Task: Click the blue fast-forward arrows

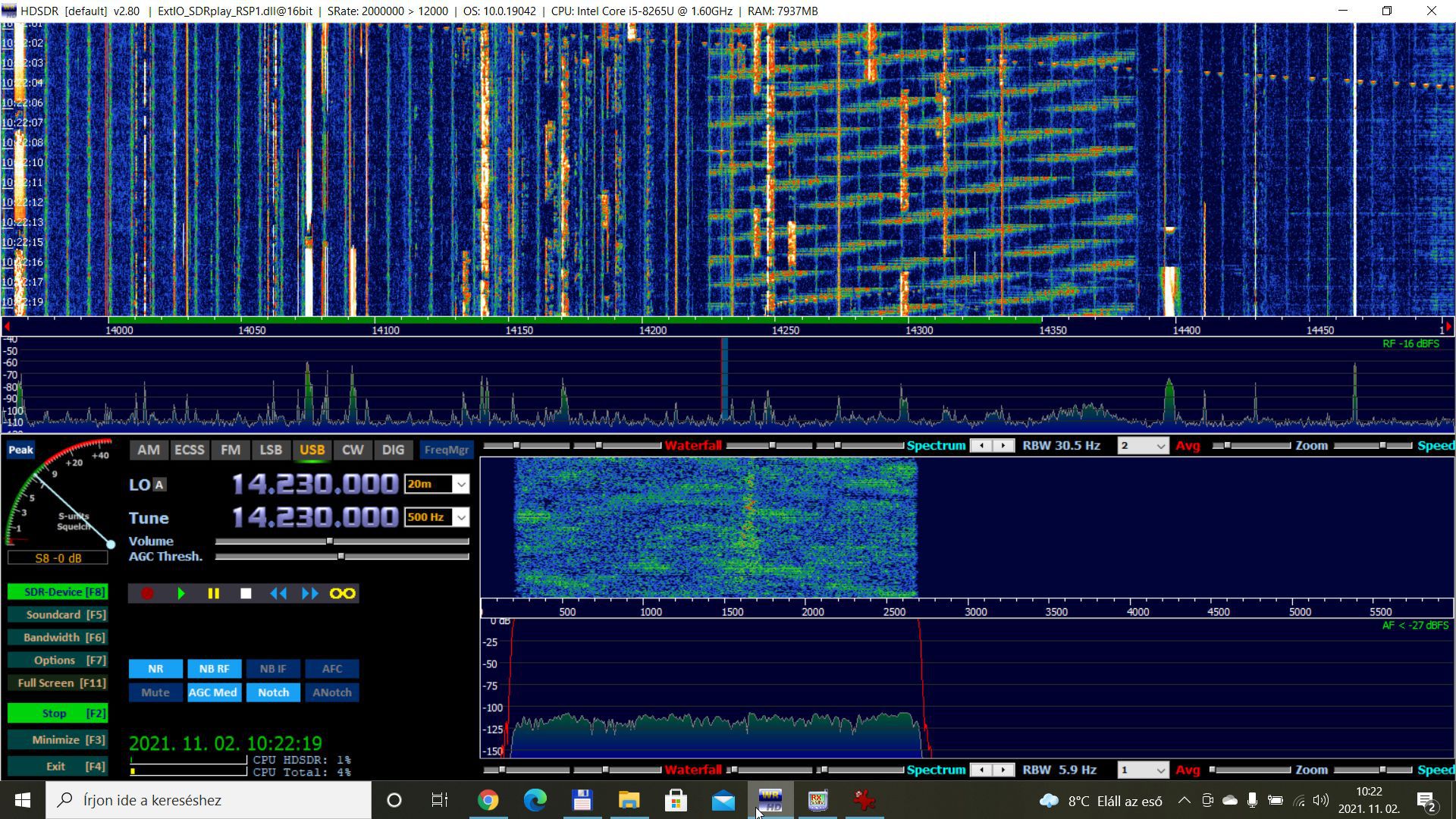Action: click(x=310, y=594)
